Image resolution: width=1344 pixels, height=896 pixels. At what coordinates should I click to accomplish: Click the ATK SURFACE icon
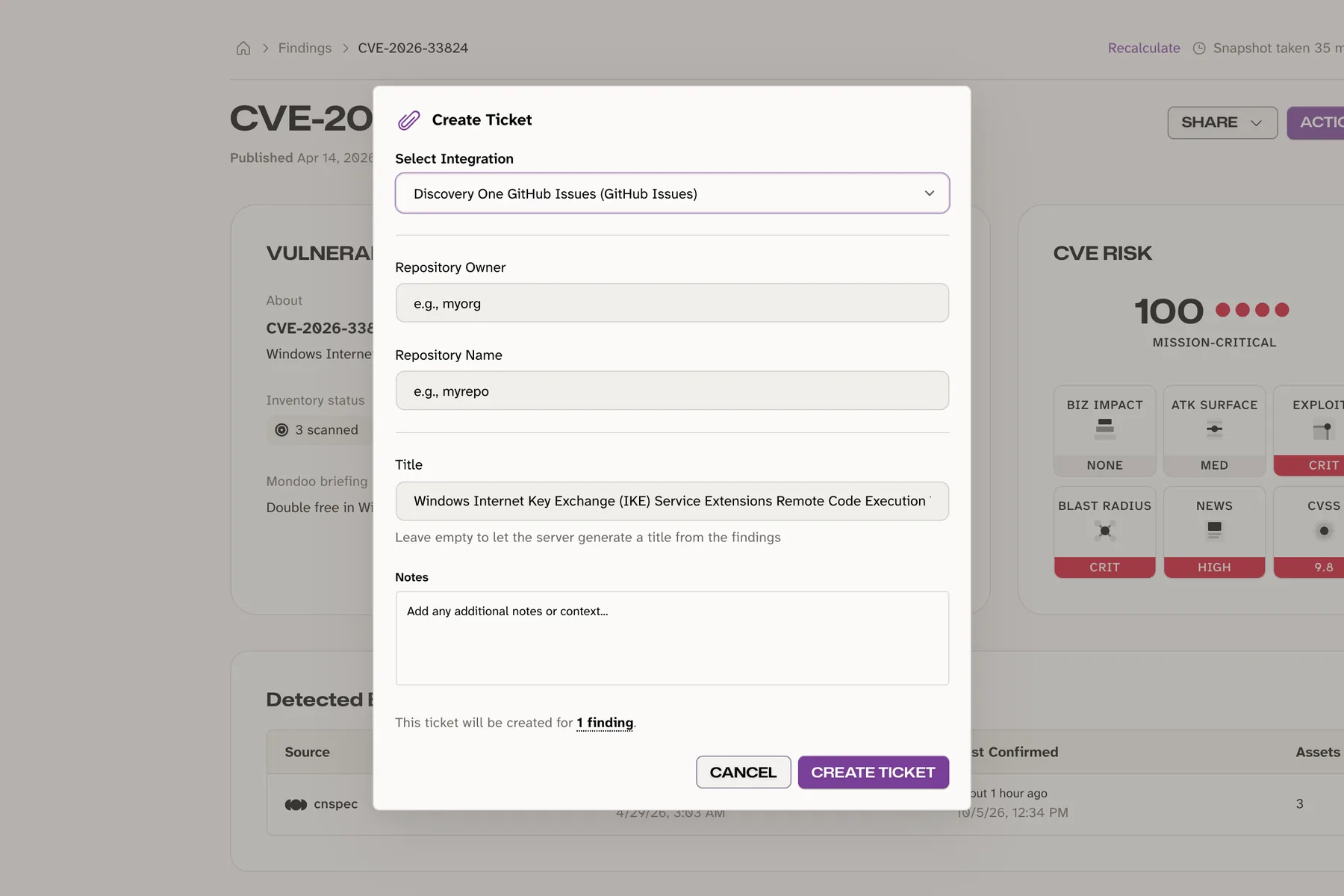(1214, 429)
